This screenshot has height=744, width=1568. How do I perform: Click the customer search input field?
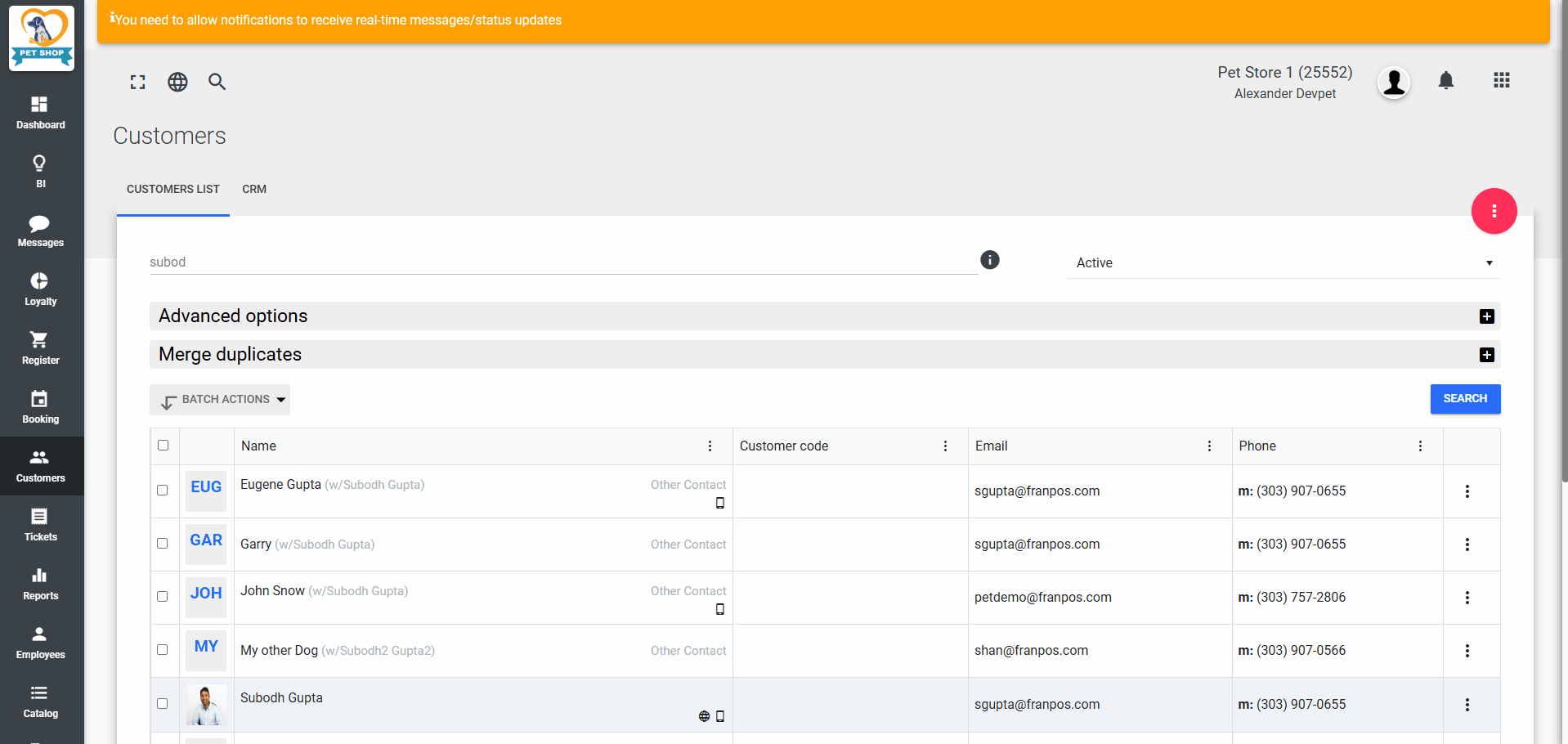[564, 262]
